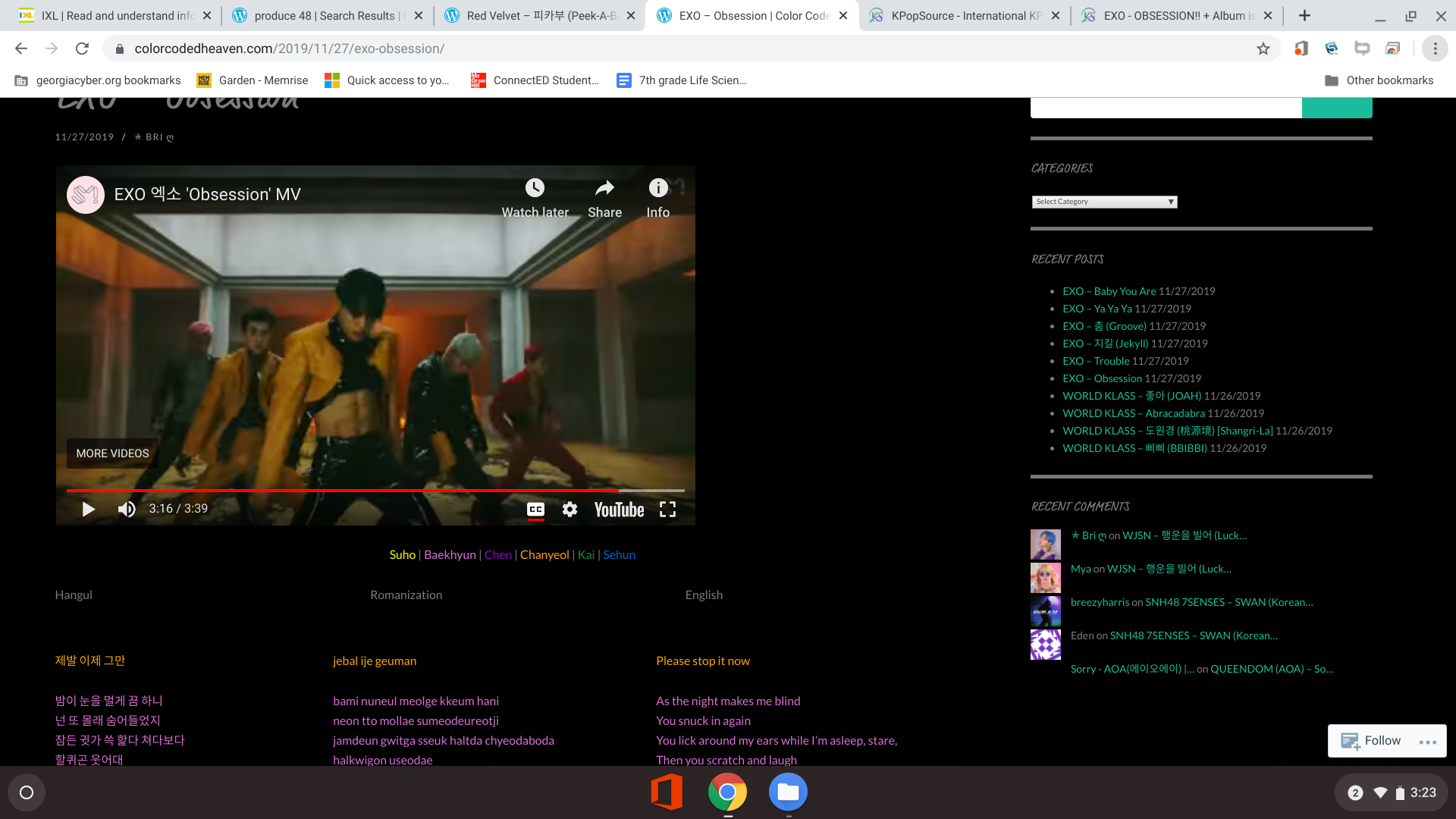Click the rightmost extension icon in toolbar

pos(1392,49)
